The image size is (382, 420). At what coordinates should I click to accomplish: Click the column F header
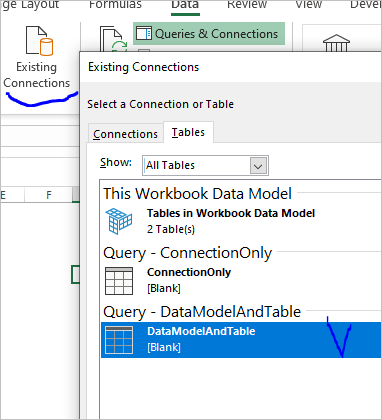click(49, 195)
